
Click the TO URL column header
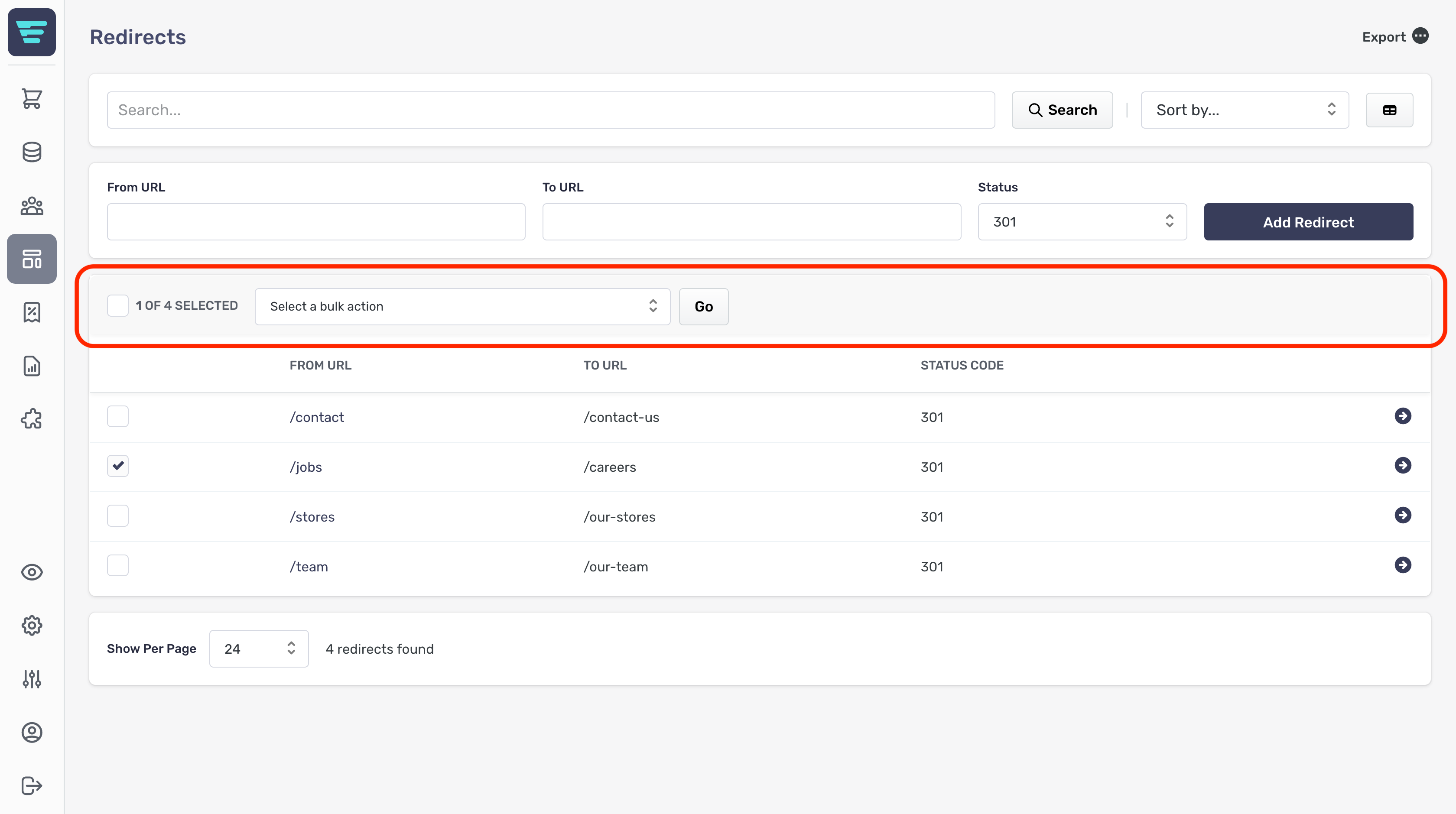605,366
